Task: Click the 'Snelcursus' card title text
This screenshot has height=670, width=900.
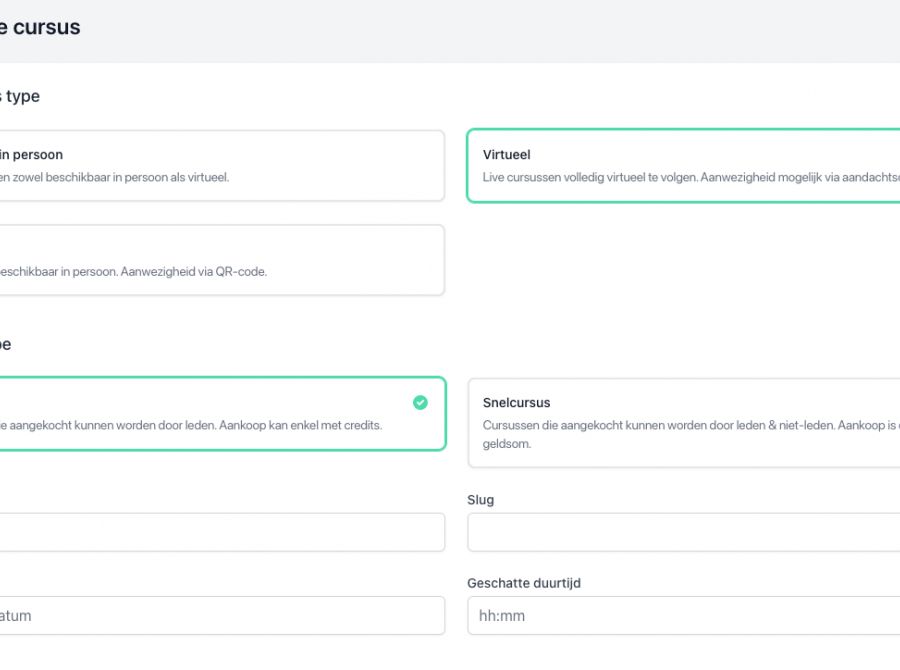Action: coord(516,403)
